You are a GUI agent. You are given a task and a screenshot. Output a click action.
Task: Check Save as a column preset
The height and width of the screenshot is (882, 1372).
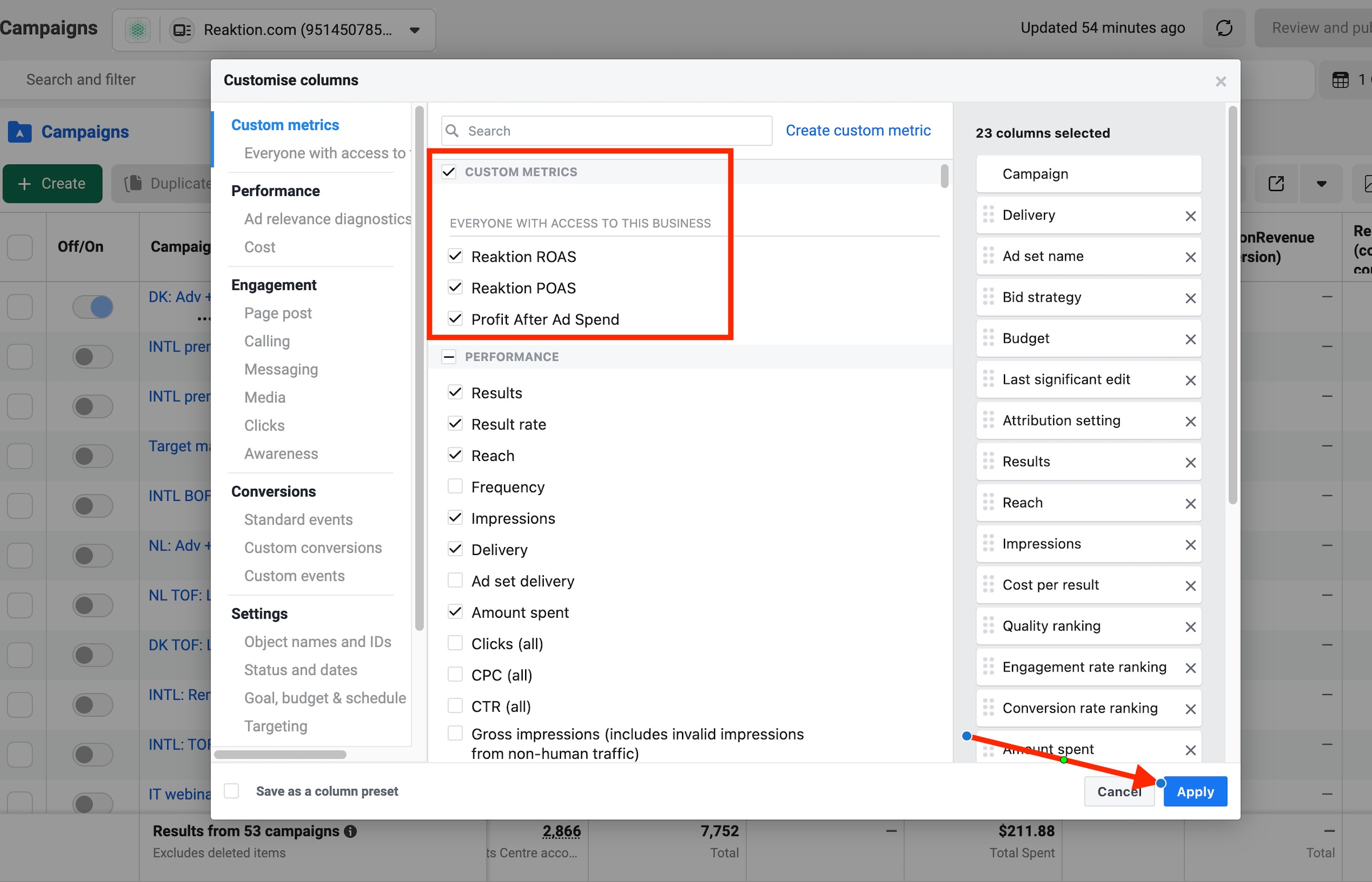[232, 791]
